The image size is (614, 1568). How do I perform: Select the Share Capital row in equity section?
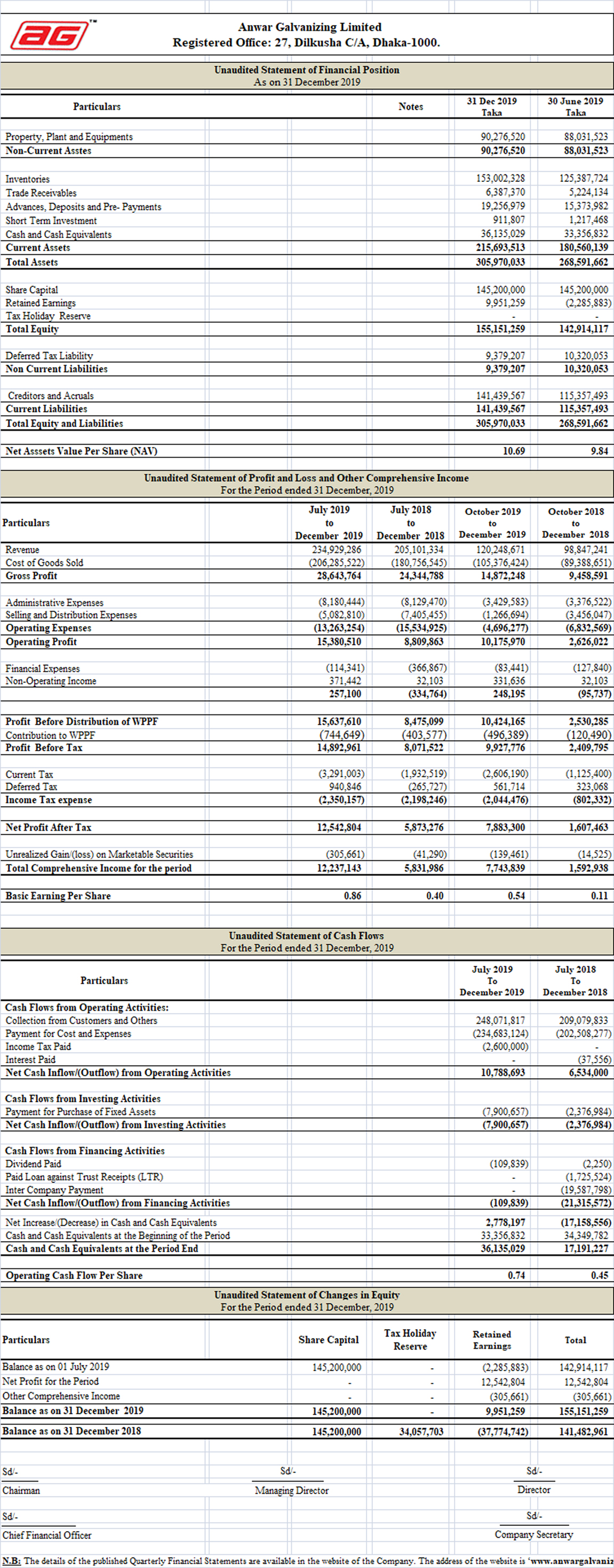pyautogui.click(x=31, y=290)
